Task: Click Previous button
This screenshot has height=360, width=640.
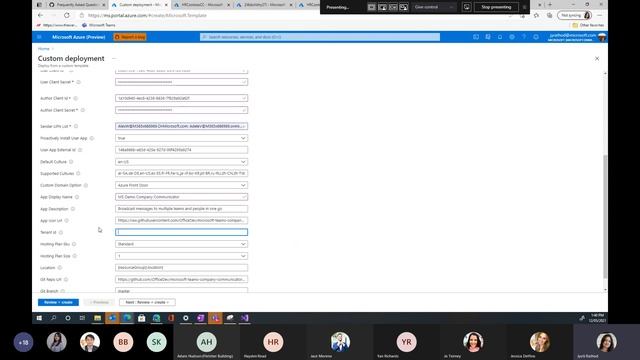Action: 99,302
